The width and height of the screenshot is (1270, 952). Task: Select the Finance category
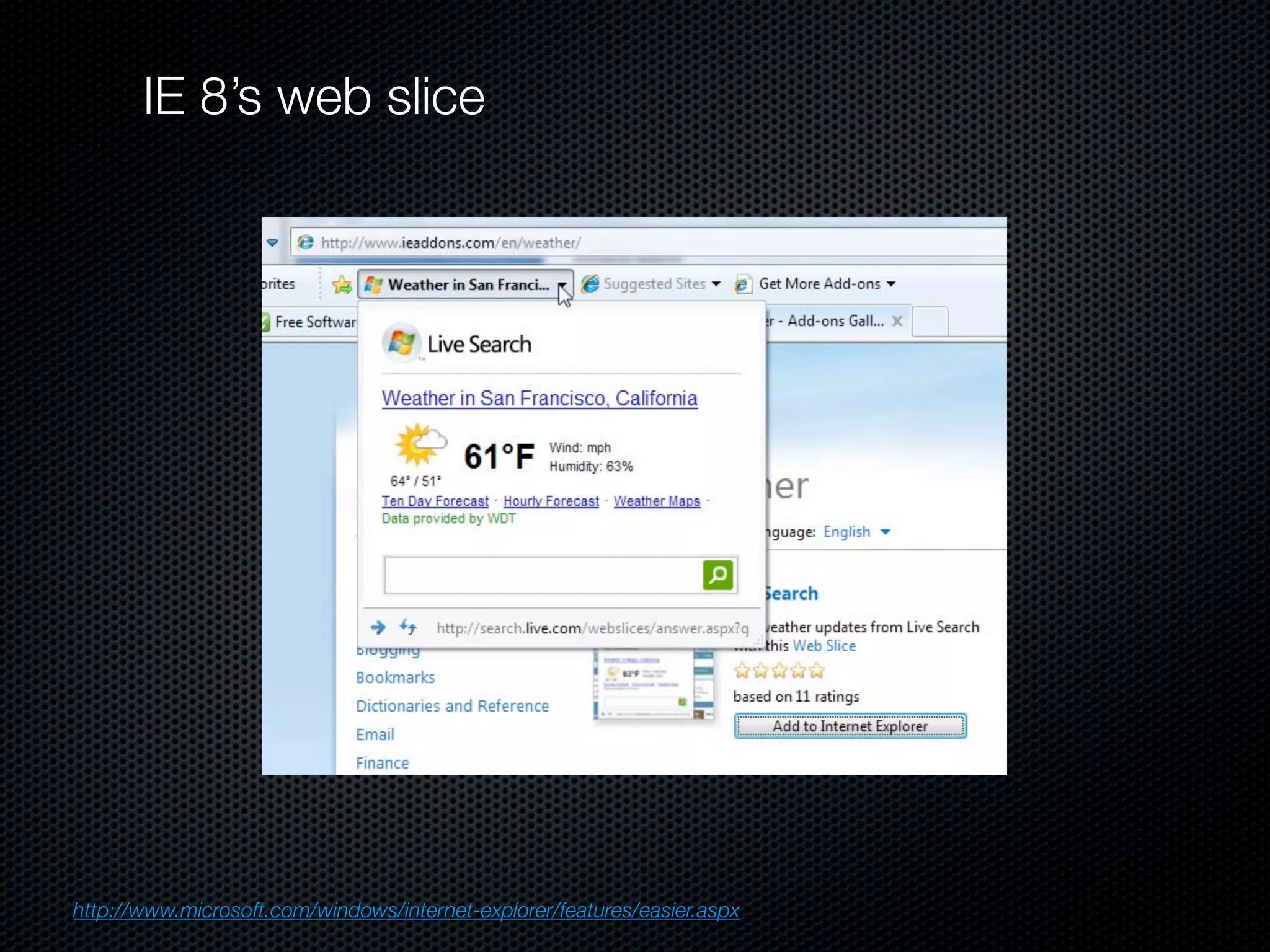(x=383, y=763)
